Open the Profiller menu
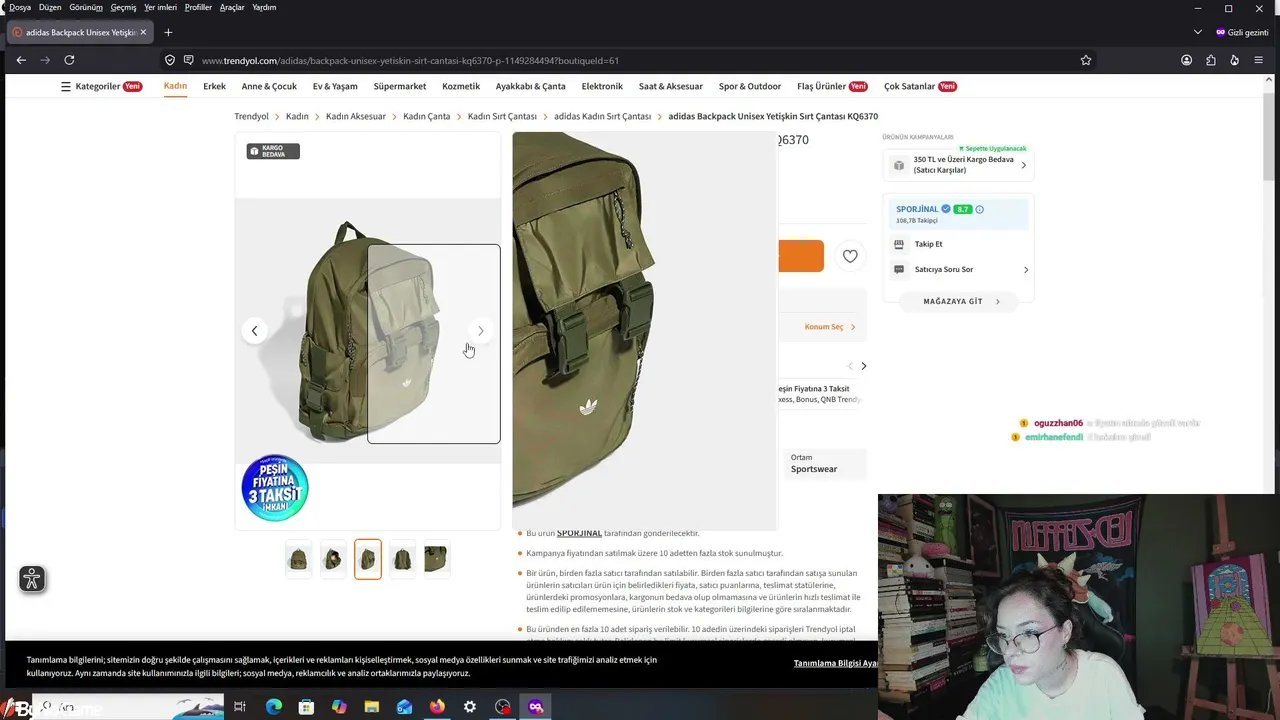The width and height of the screenshot is (1280, 720). (x=198, y=7)
